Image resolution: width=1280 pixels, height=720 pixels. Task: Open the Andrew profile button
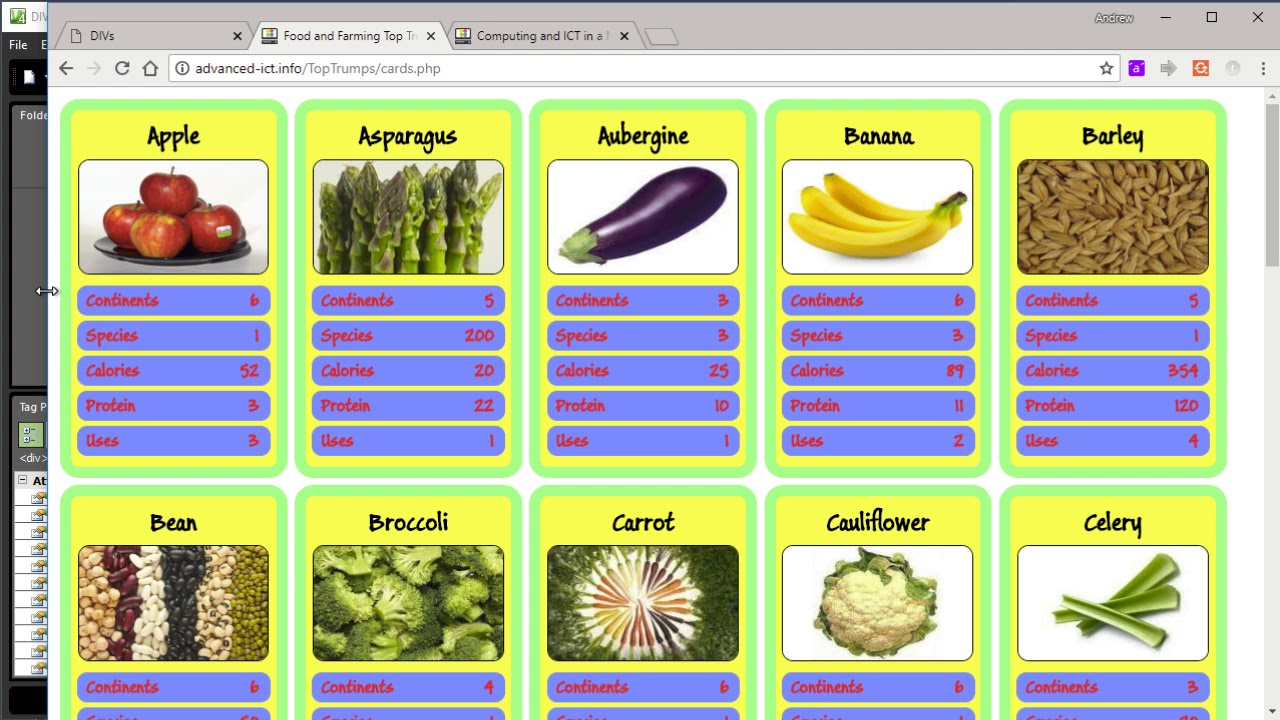pyautogui.click(x=1114, y=18)
